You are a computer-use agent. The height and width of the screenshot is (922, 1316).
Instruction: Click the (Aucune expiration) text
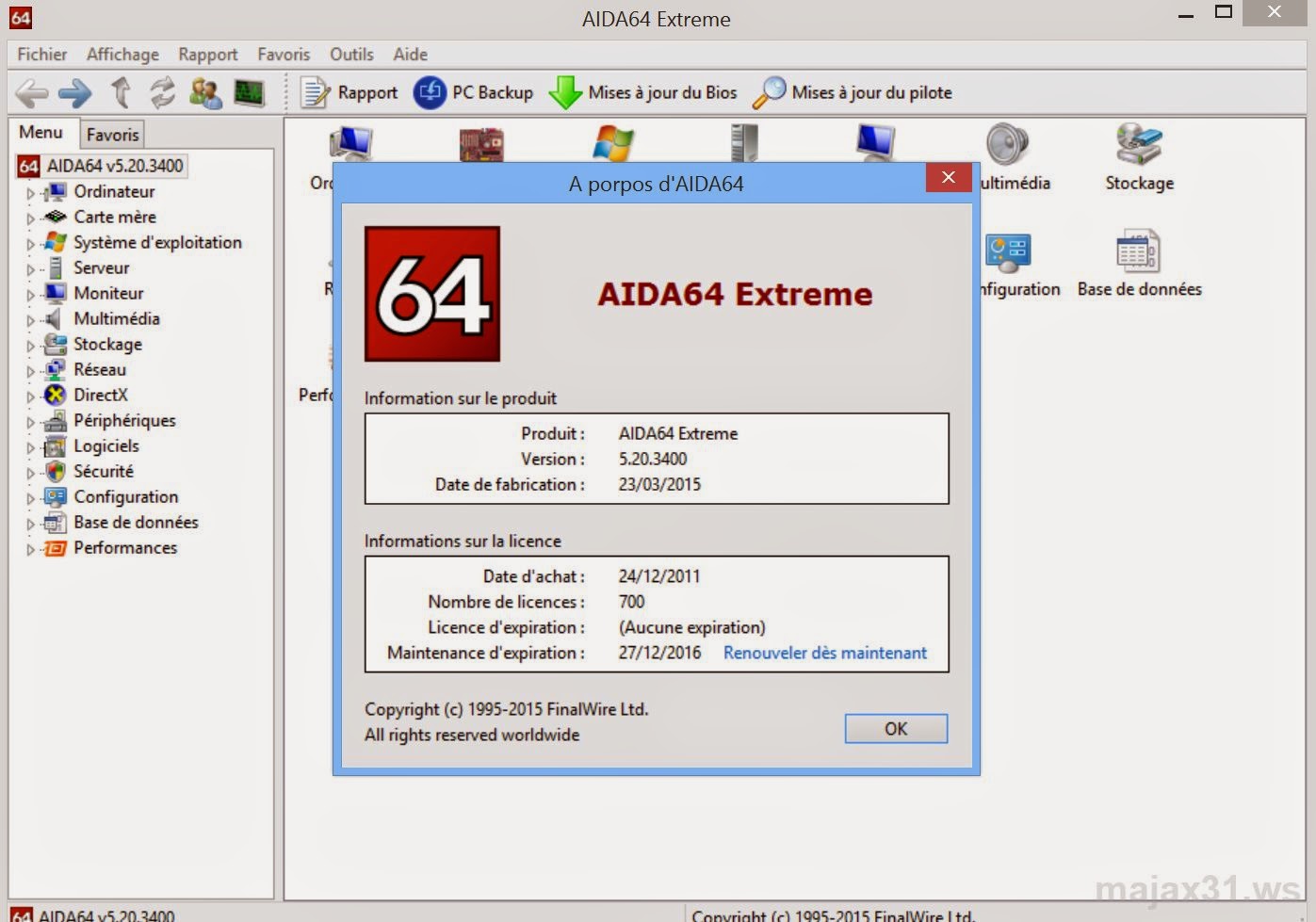691,627
